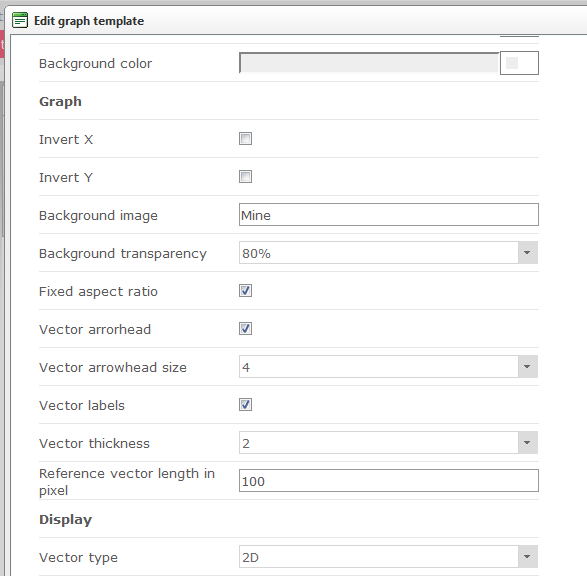The width and height of the screenshot is (587, 576).
Task: Expand the Vector type dropdown arrow
Action: (x=527, y=557)
